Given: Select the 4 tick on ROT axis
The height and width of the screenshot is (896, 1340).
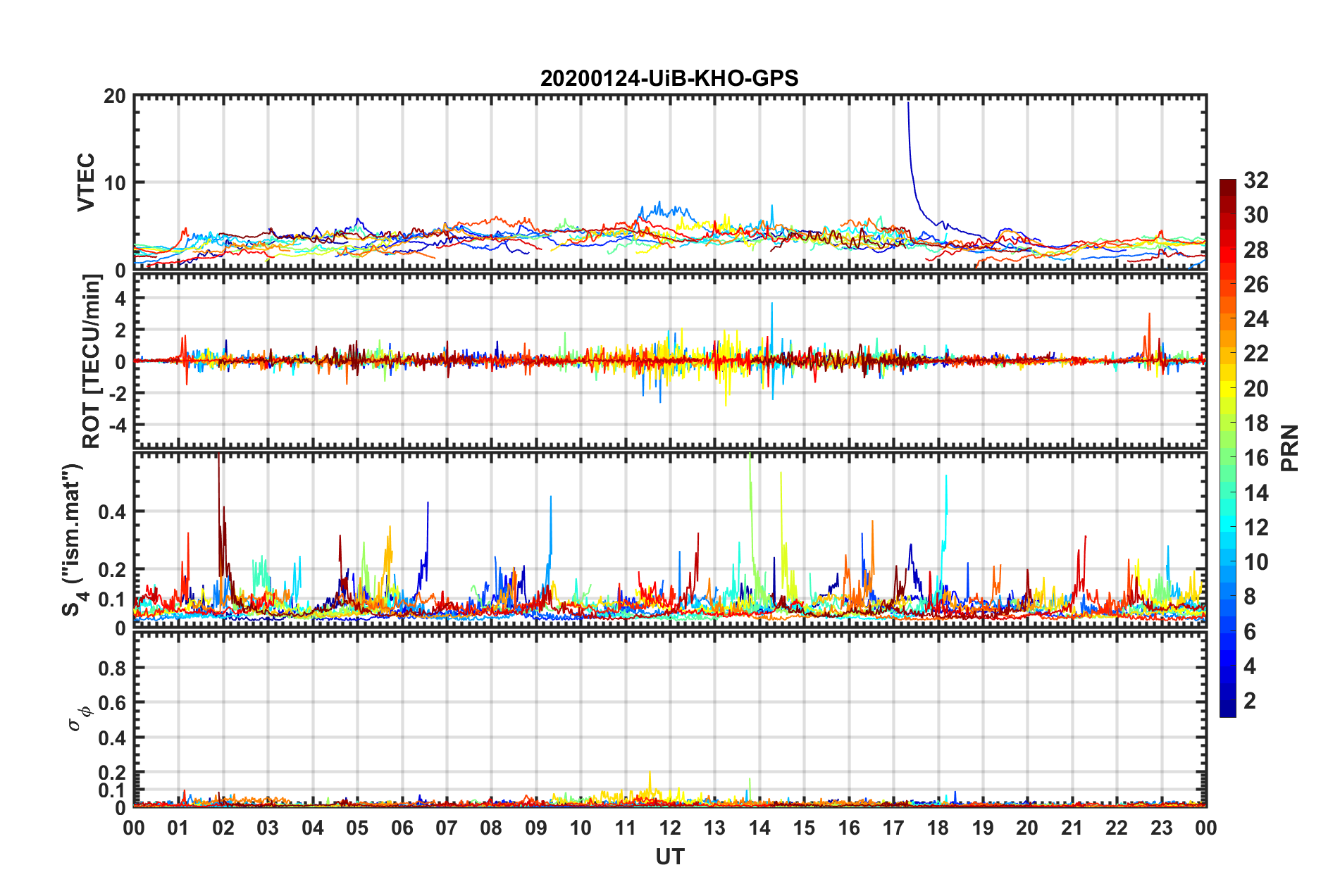Looking at the screenshot, I should pyautogui.click(x=120, y=299).
